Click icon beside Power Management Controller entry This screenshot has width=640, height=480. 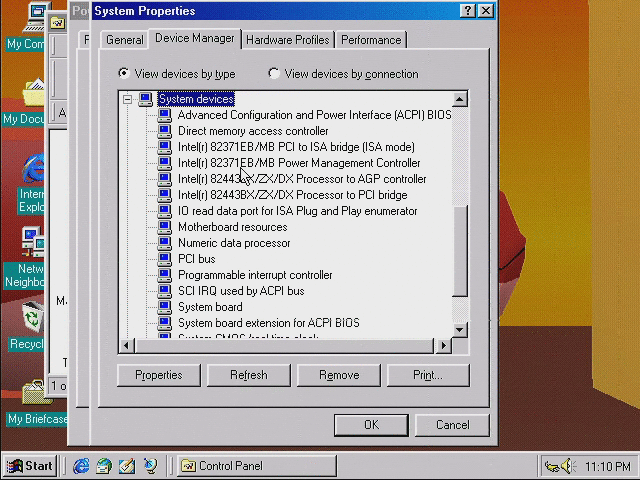coord(164,163)
